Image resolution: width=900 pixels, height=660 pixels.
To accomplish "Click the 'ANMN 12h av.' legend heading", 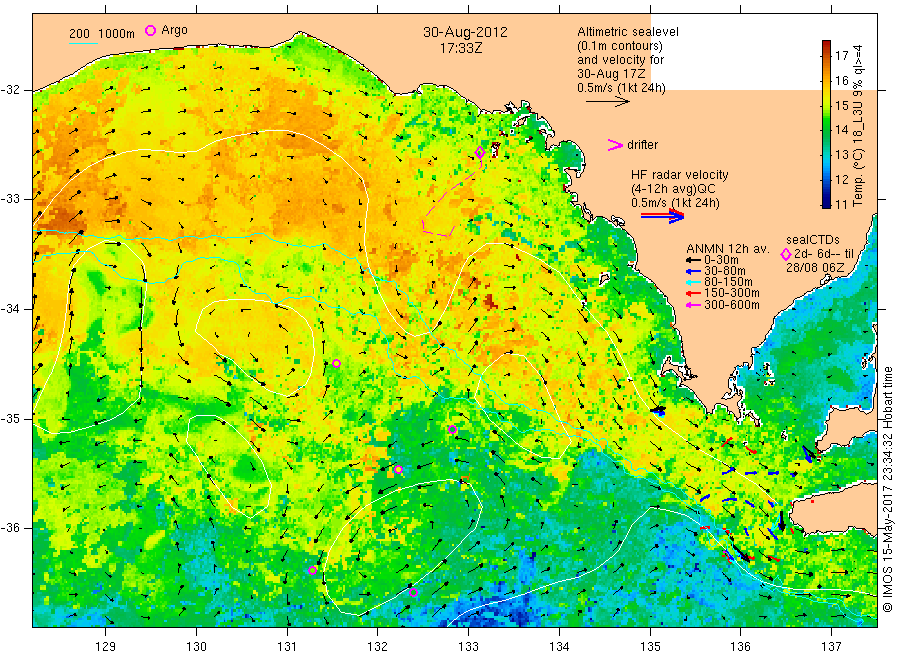I will pos(728,249).
